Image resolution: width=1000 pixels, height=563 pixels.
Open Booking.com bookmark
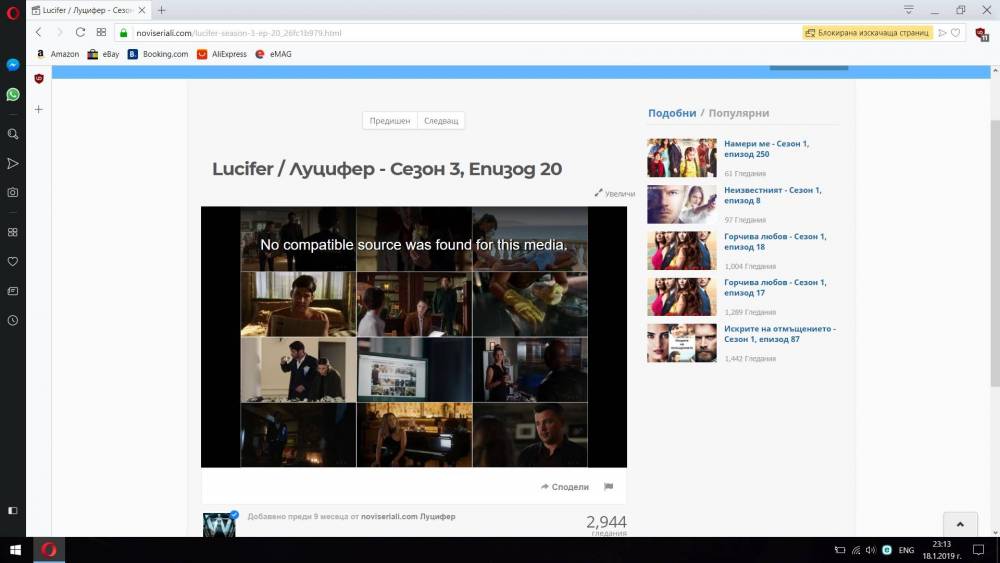pyautogui.click(x=158, y=54)
